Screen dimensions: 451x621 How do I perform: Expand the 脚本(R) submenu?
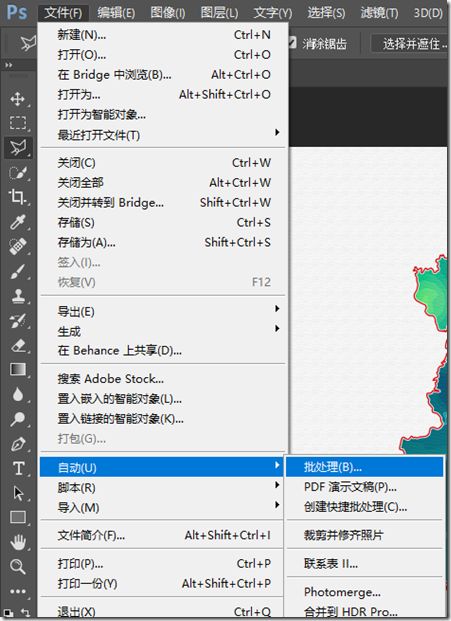click(162, 487)
